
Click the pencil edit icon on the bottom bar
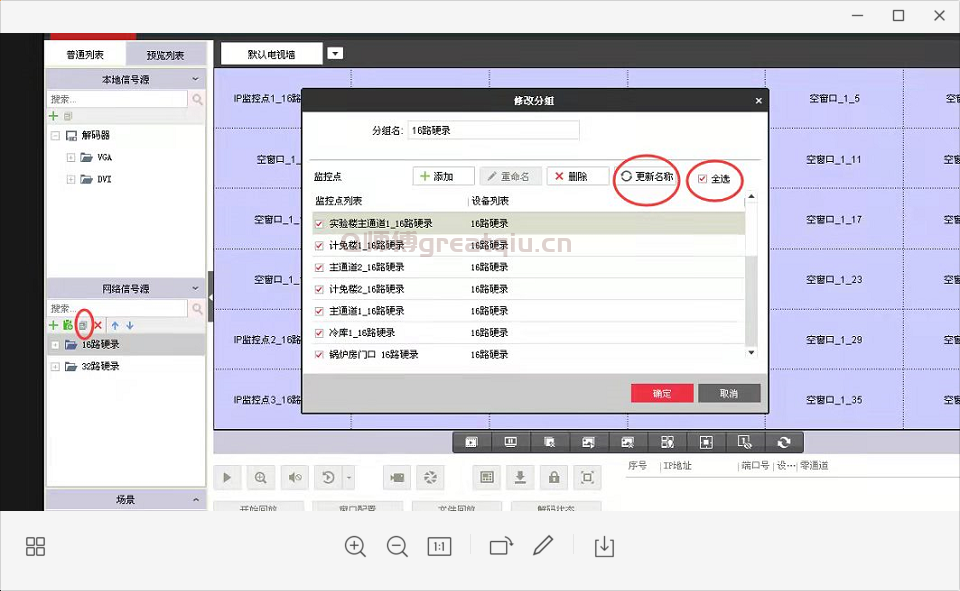(545, 547)
